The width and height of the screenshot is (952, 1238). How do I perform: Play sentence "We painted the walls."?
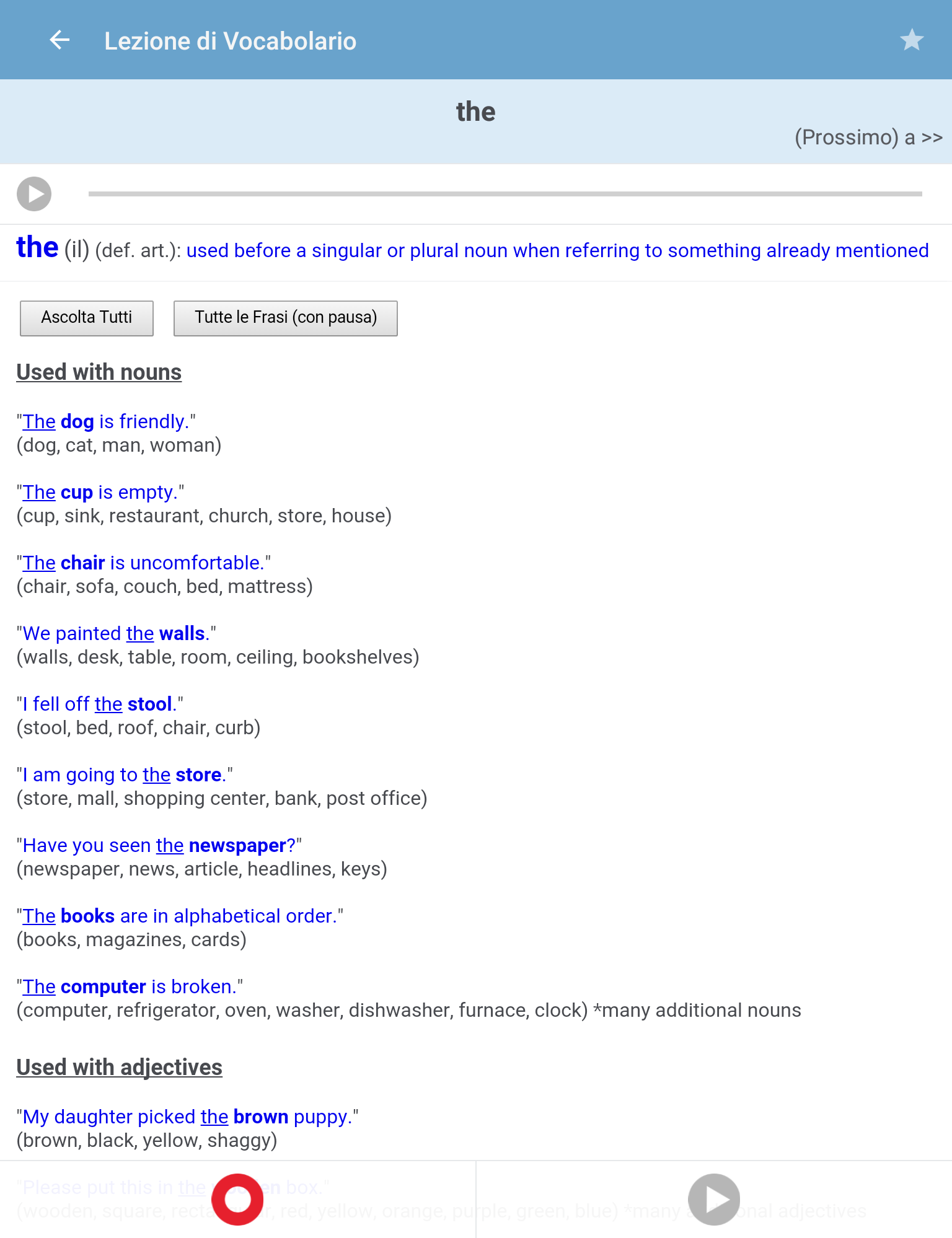point(117,633)
